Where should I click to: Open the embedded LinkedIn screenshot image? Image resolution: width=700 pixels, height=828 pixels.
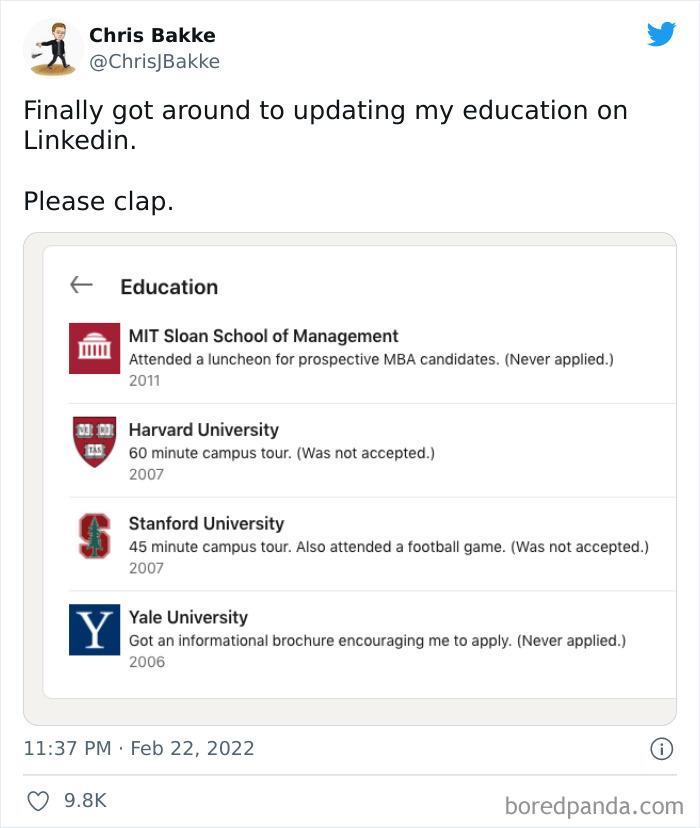(x=350, y=478)
